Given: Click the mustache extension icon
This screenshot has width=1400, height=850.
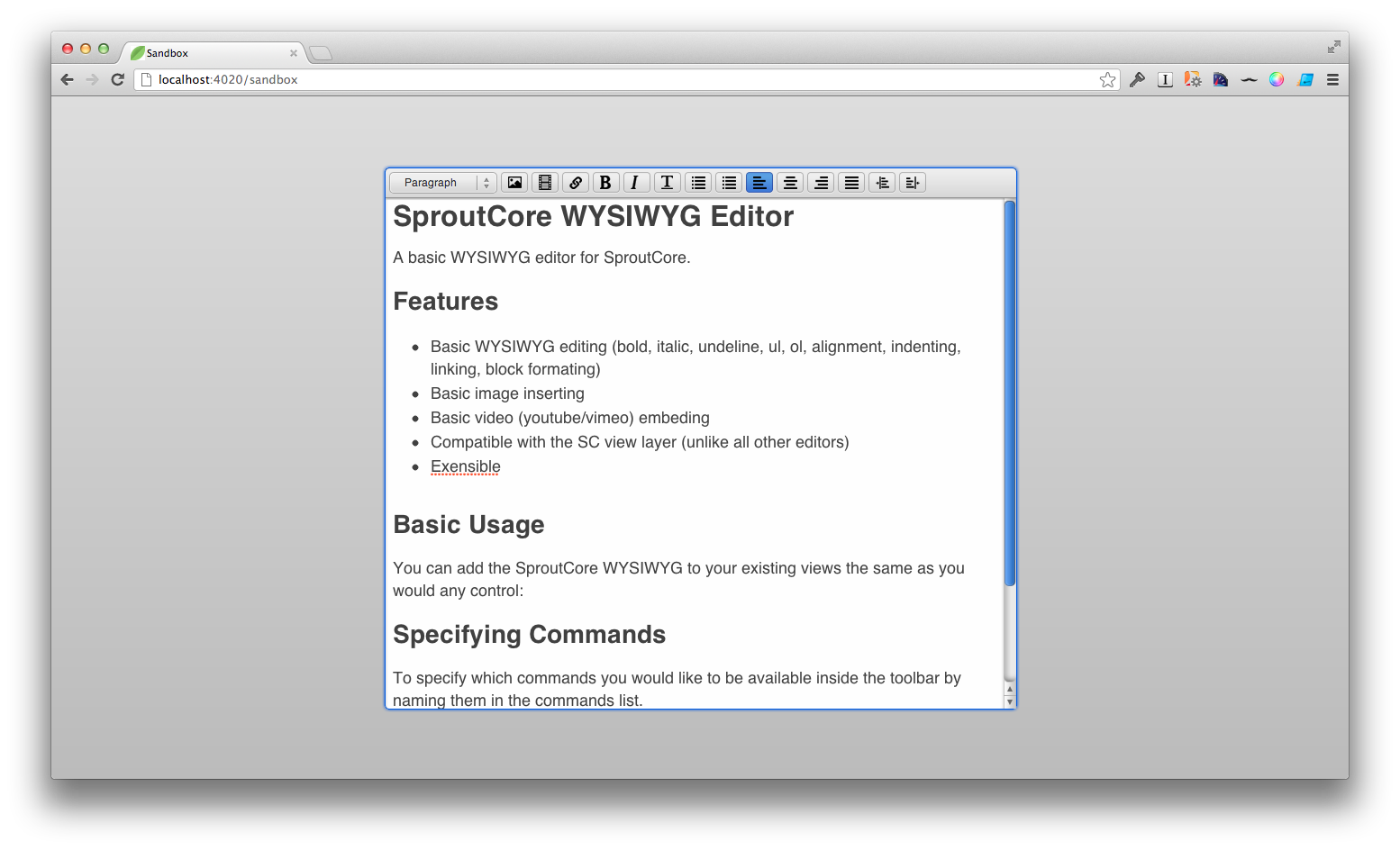Looking at the screenshot, I should pos(1249,80).
